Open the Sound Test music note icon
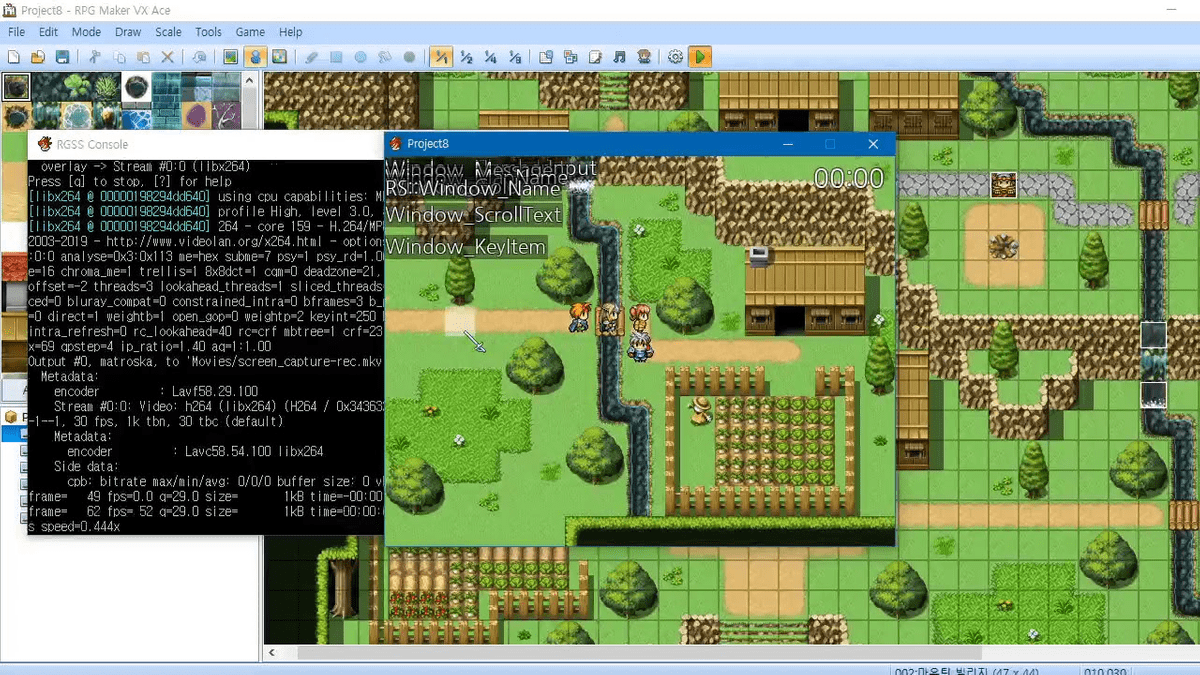This screenshot has height=675, width=1200. point(619,57)
